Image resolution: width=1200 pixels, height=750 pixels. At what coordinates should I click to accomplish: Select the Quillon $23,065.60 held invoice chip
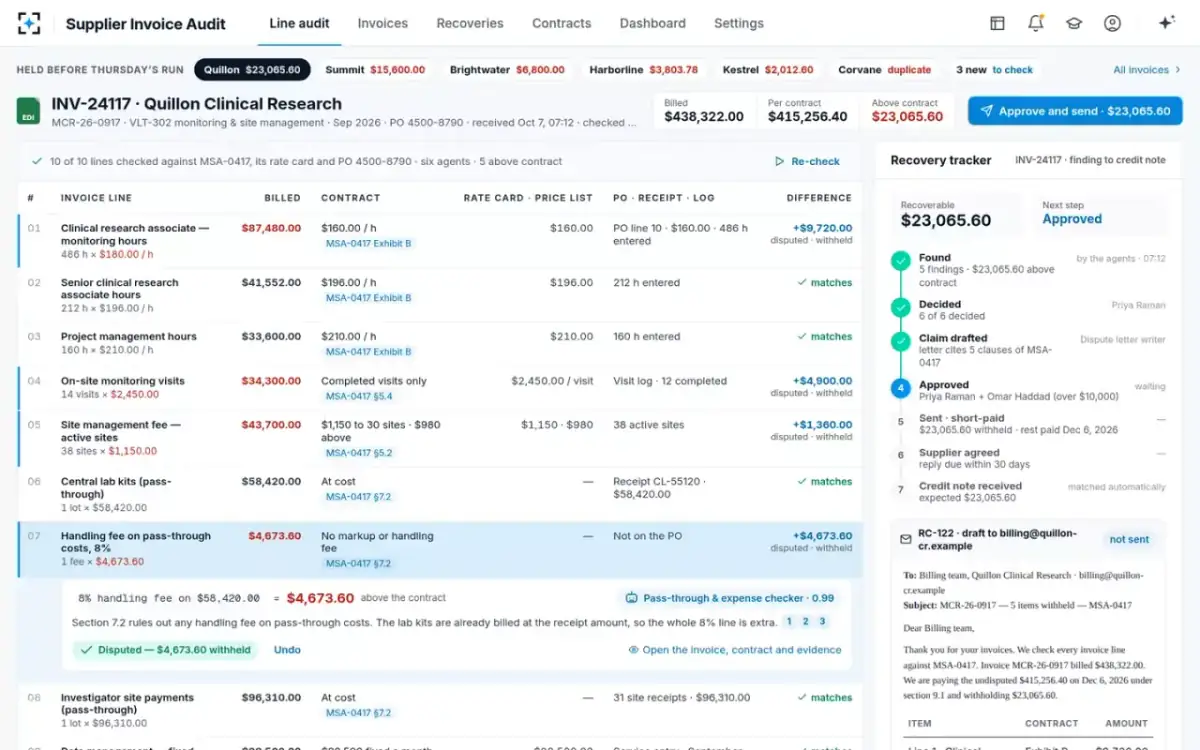[x=252, y=70]
